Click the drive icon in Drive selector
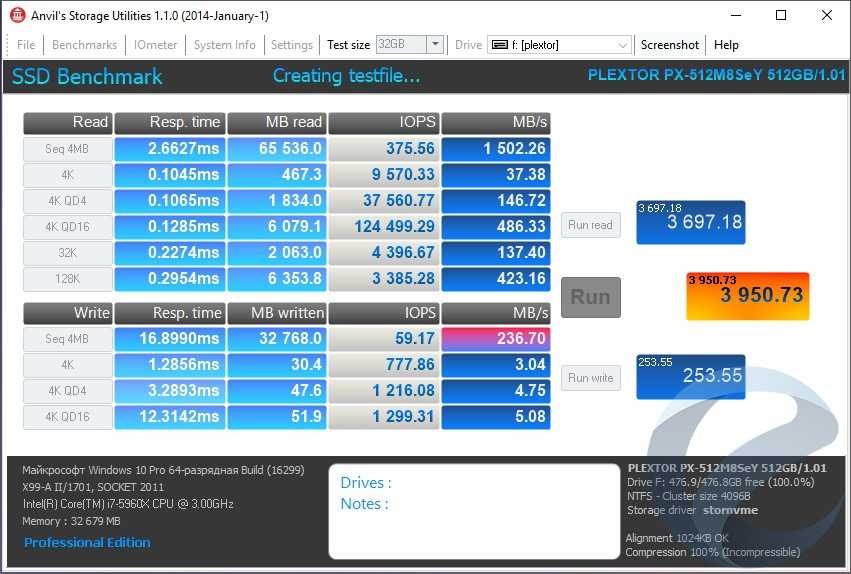 499,45
